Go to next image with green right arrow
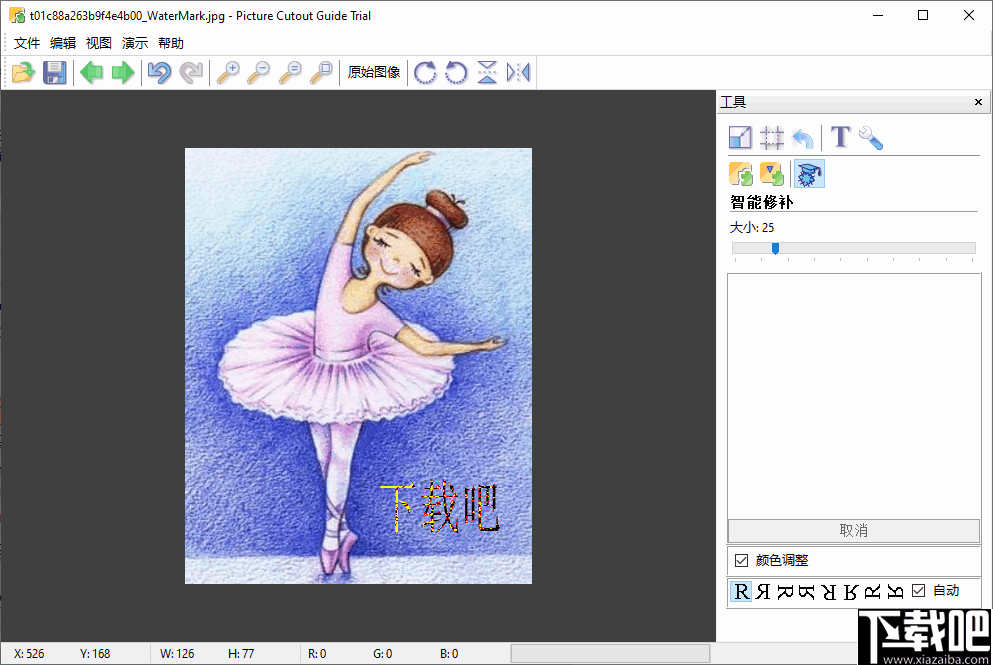 click(x=123, y=72)
